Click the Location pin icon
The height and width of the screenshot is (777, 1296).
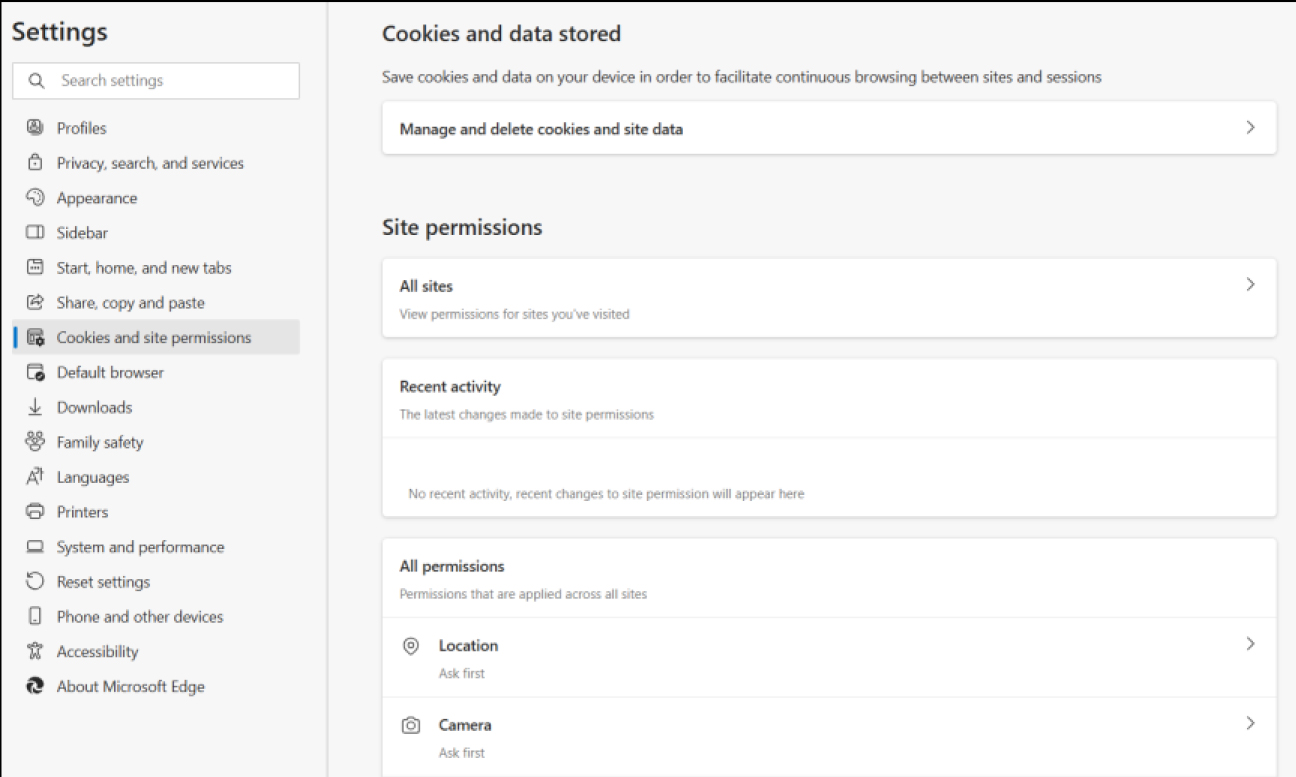[x=411, y=647]
